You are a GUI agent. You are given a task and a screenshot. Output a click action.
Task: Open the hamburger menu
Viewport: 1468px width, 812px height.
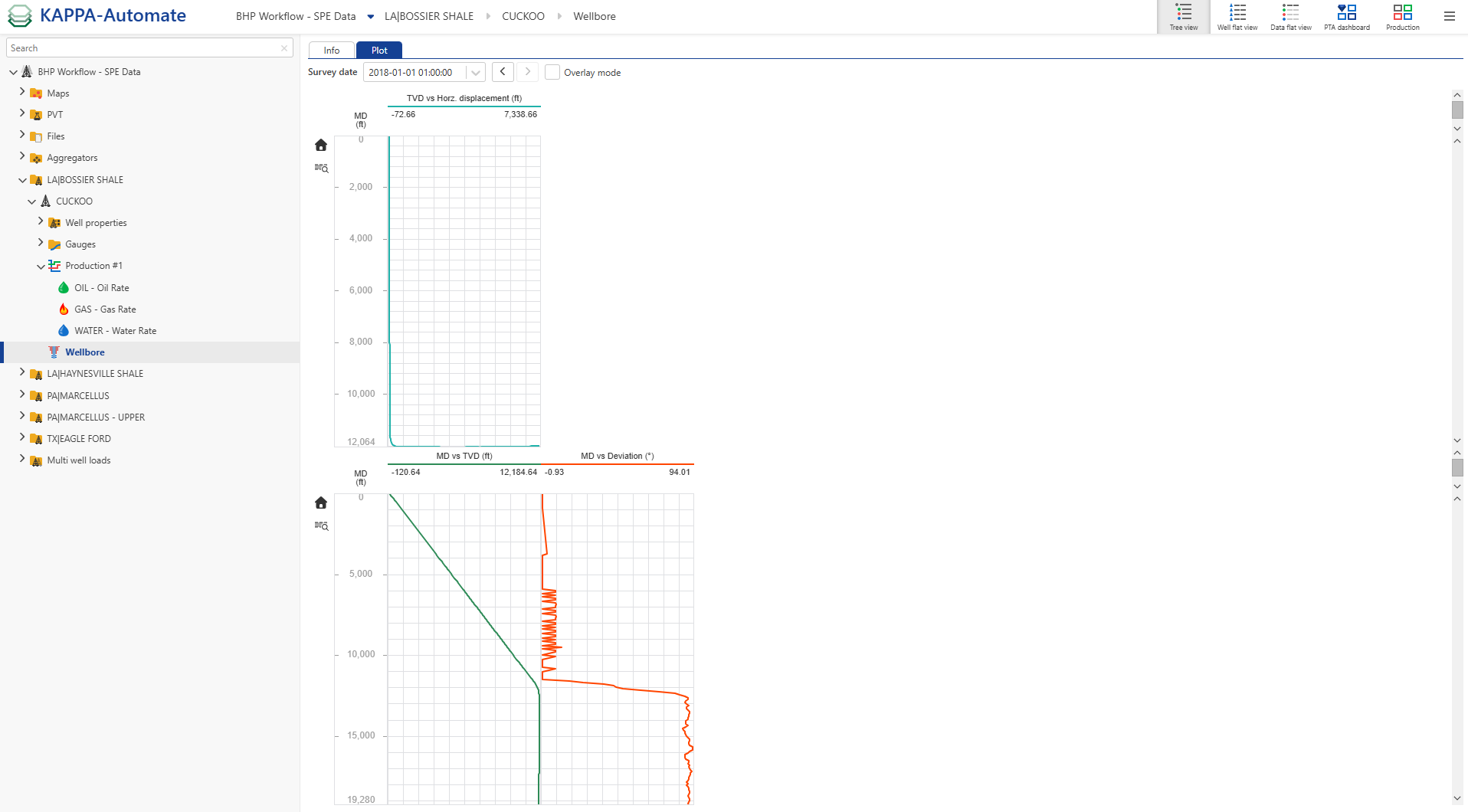(1449, 16)
